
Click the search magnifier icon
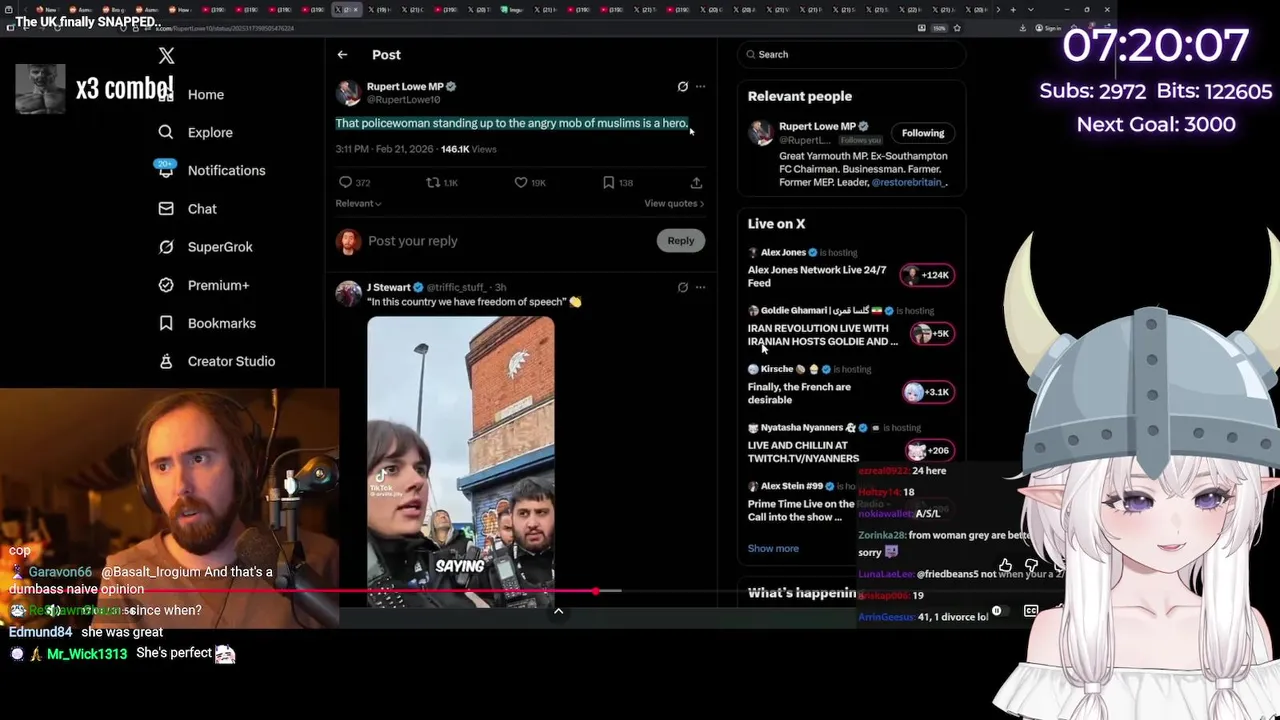(x=751, y=55)
